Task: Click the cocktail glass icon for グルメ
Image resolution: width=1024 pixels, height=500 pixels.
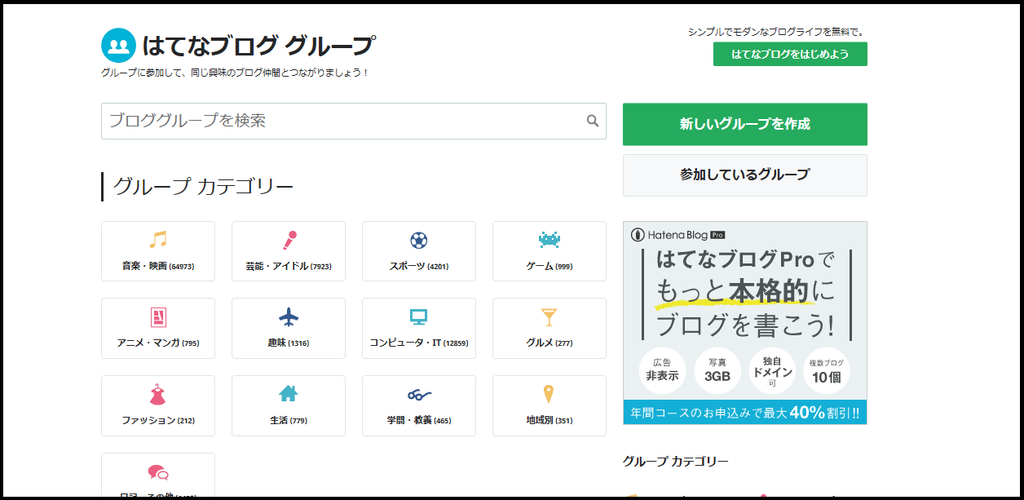Action: (549, 317)
